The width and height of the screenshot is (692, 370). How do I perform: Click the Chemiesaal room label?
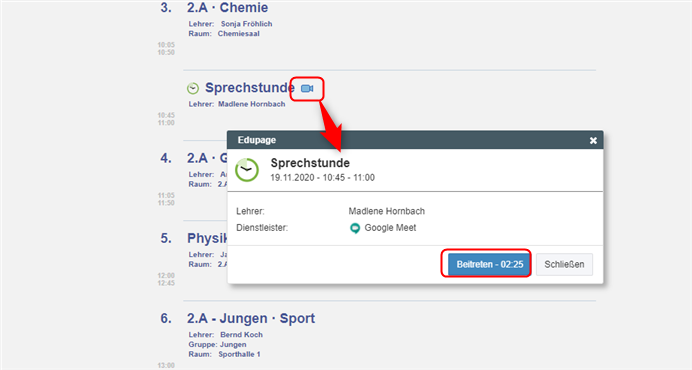tap(238, 34)
